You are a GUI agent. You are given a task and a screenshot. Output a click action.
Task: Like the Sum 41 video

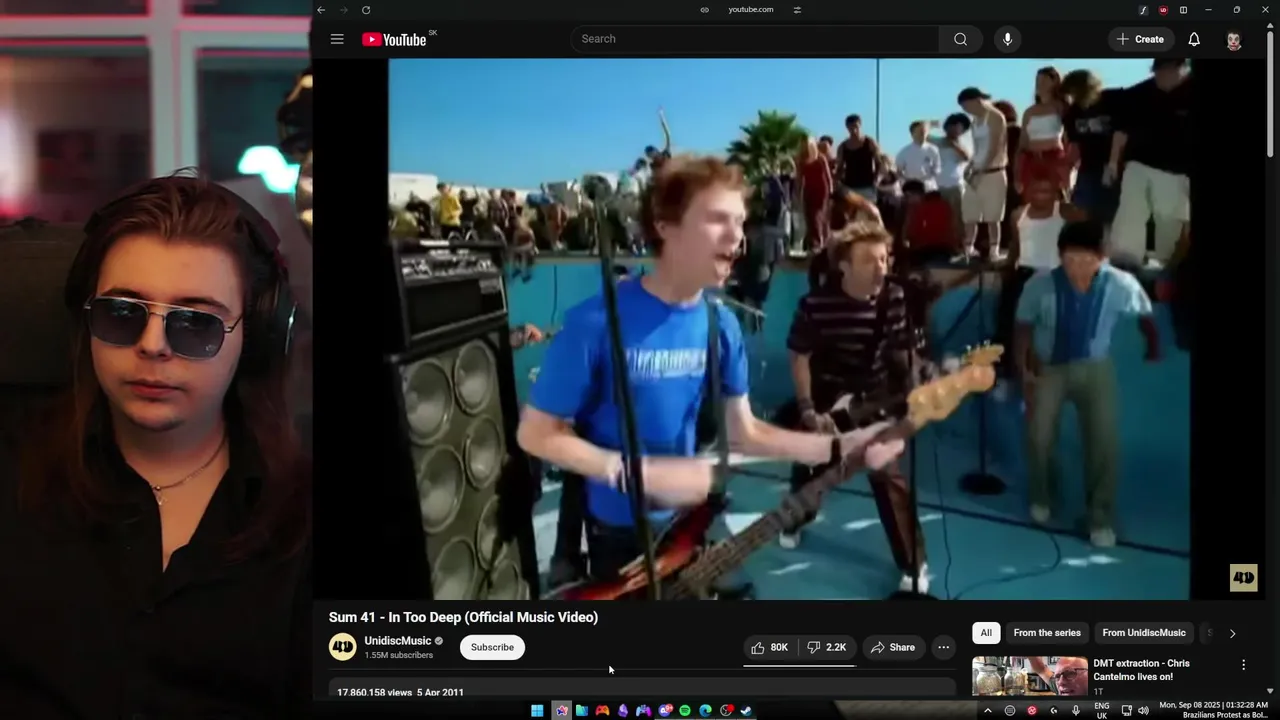[769, 647]
